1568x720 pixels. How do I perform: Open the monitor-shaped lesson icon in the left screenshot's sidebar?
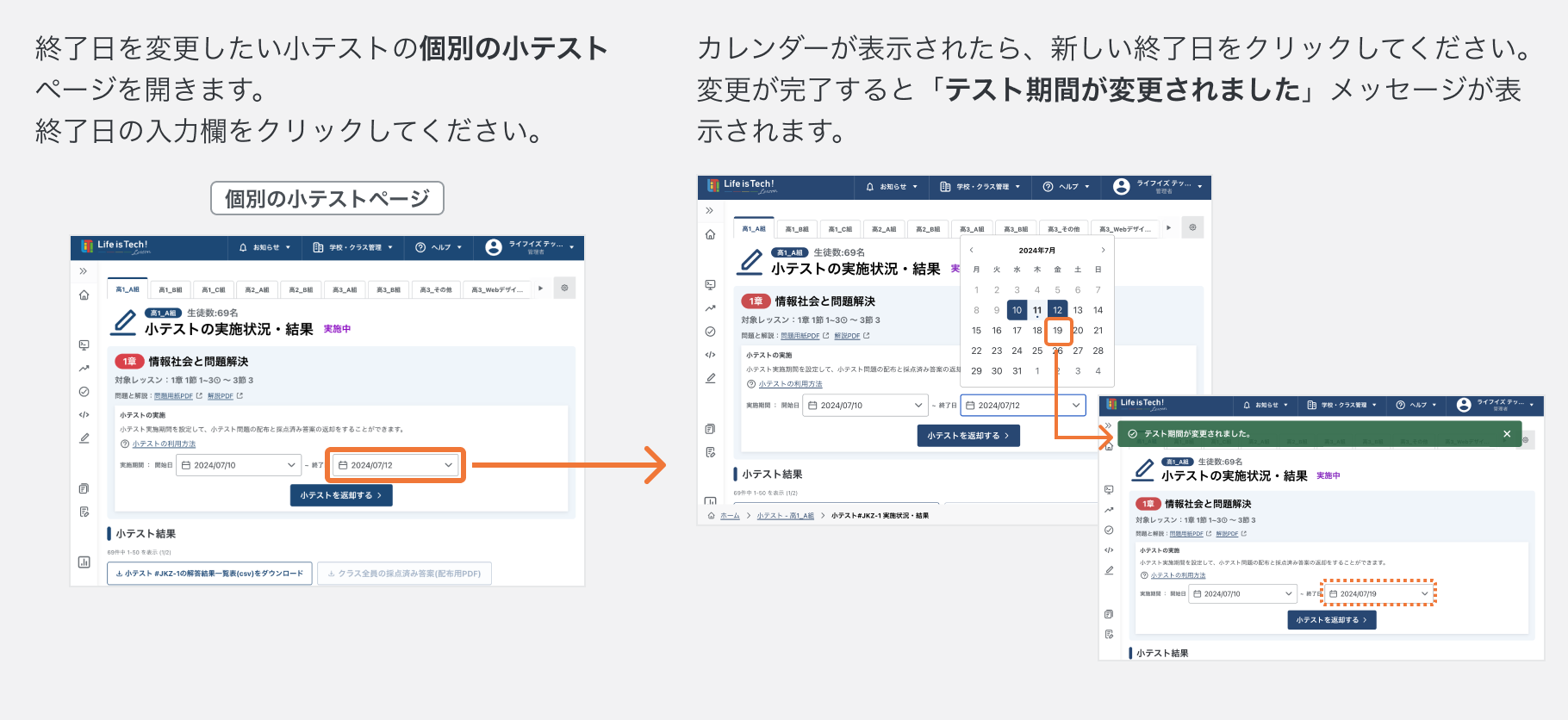coord(84,345)
